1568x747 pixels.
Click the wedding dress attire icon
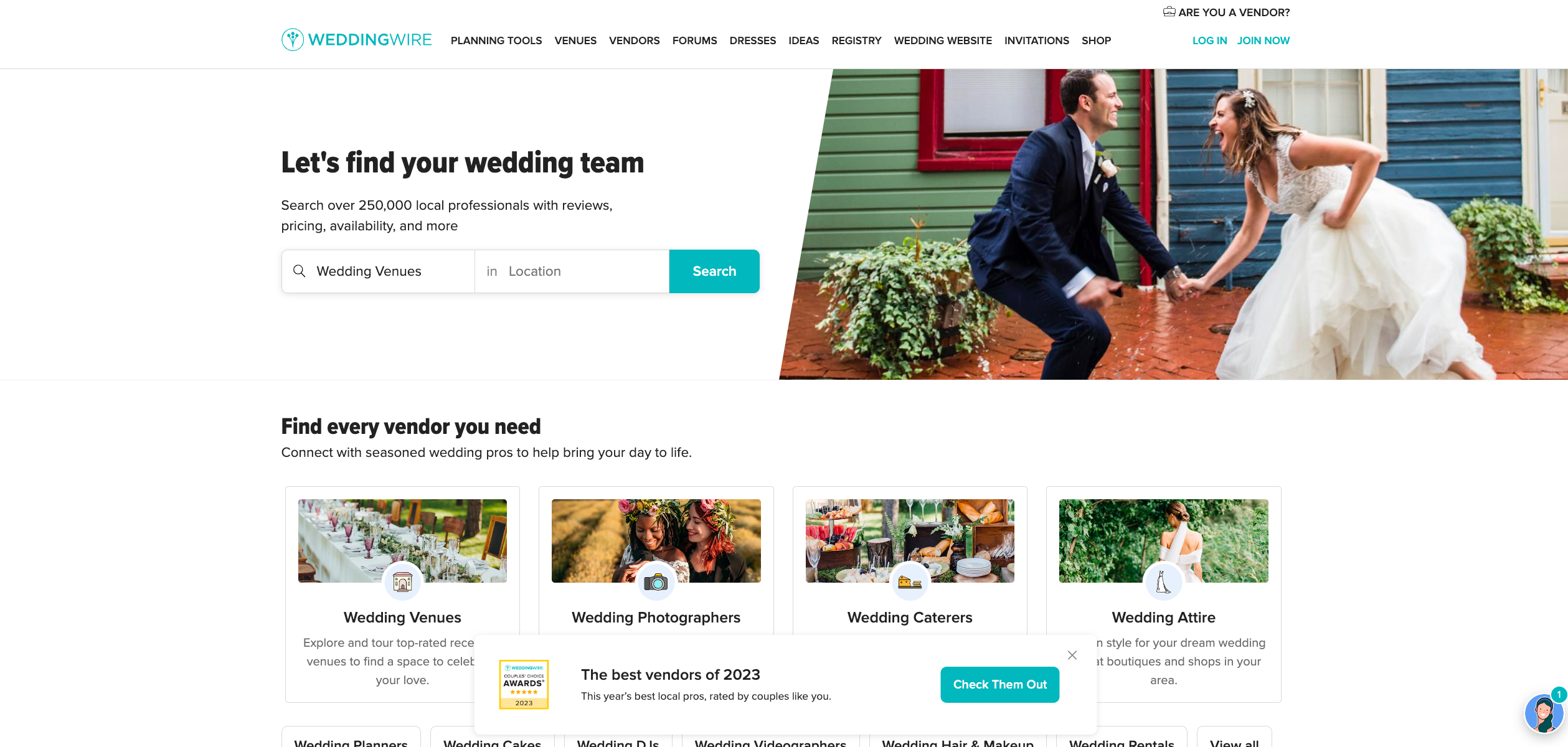coord(1163,582)
